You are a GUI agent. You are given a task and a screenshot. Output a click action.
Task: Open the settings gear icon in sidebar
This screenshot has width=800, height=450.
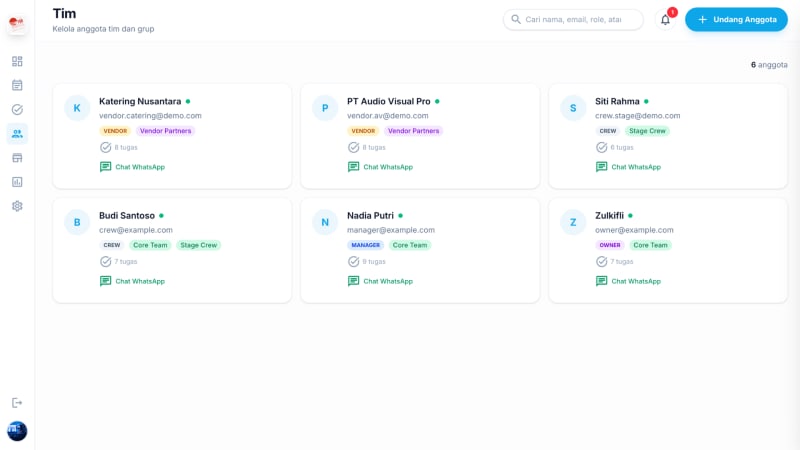click(17, 206)
